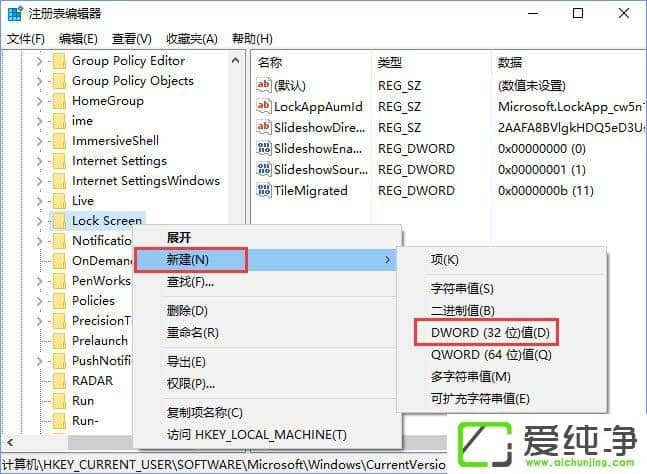647x474 pixels.
Task: Click the string icon beside LockAppAumId
Action: [x=264, y=106]
